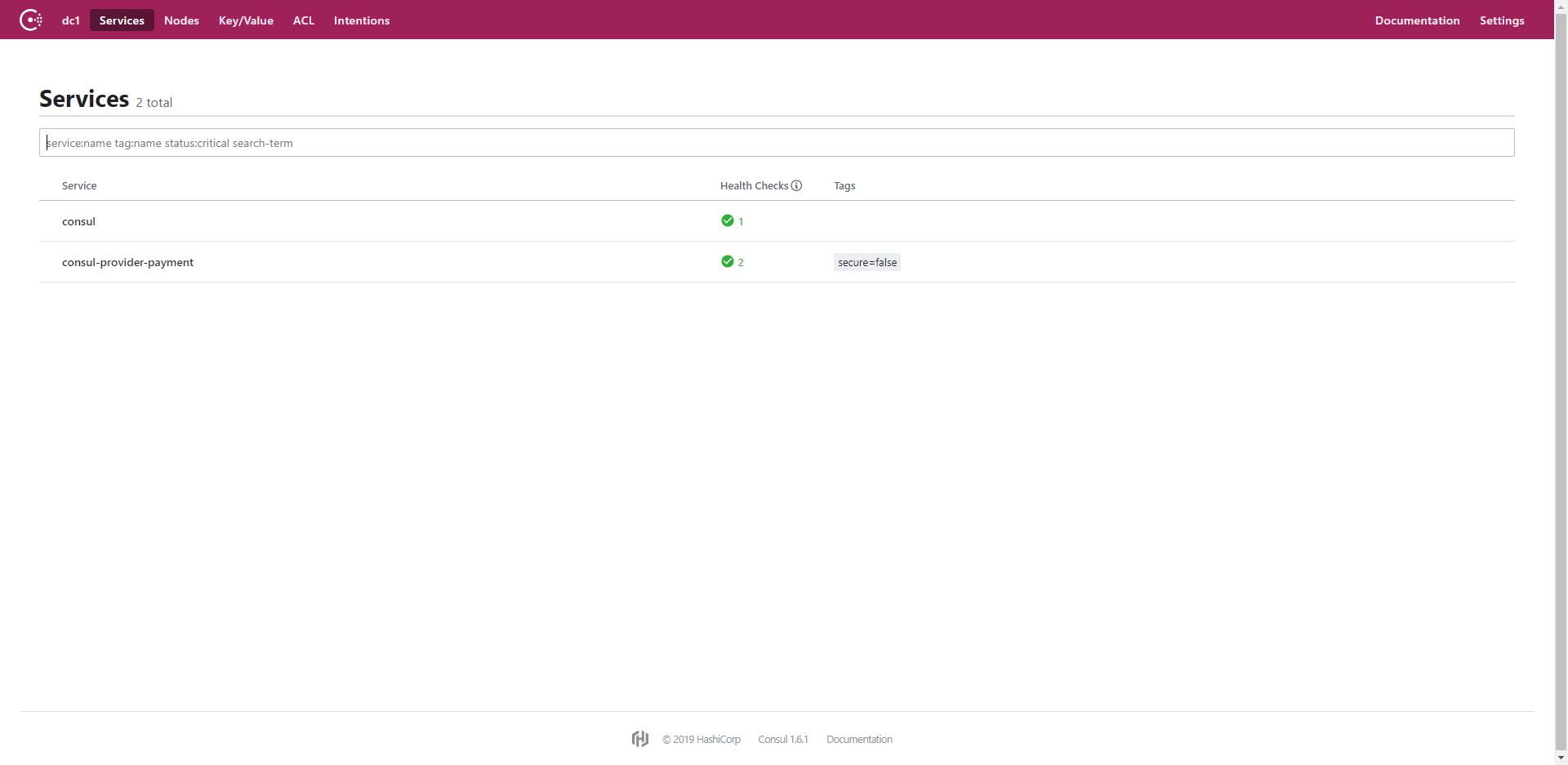The width and height of the screenshot is (1568, 765).
Task: Open Settings in the top navigation
Action: [1502, 20]
